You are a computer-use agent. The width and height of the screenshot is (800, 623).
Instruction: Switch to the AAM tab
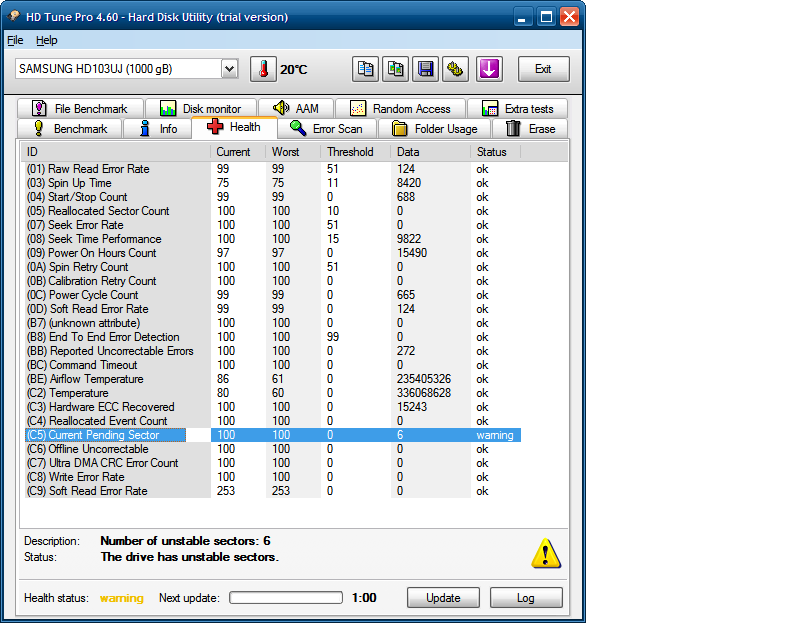[x=296, y=109]
